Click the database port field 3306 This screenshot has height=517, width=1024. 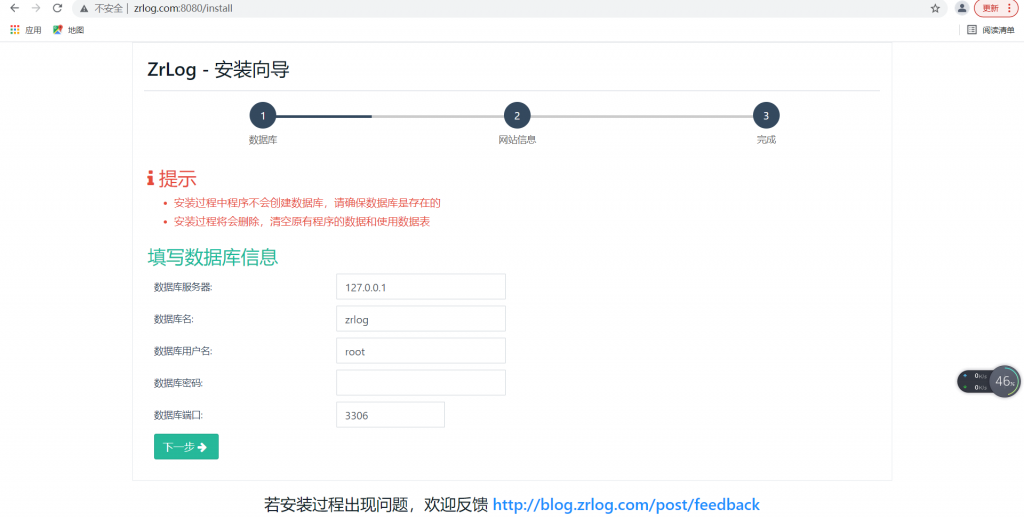[391, 415]
